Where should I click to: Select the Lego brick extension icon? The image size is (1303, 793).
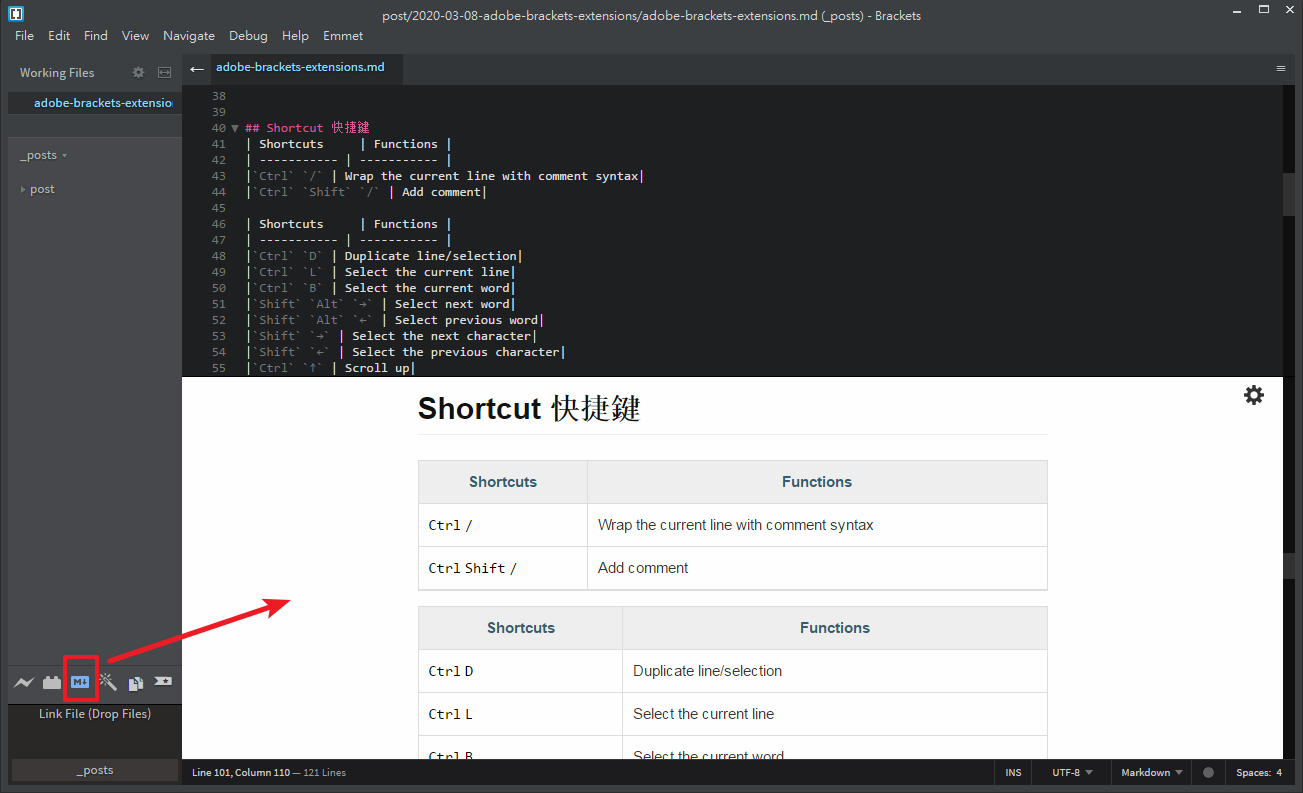tap(51, 682)
